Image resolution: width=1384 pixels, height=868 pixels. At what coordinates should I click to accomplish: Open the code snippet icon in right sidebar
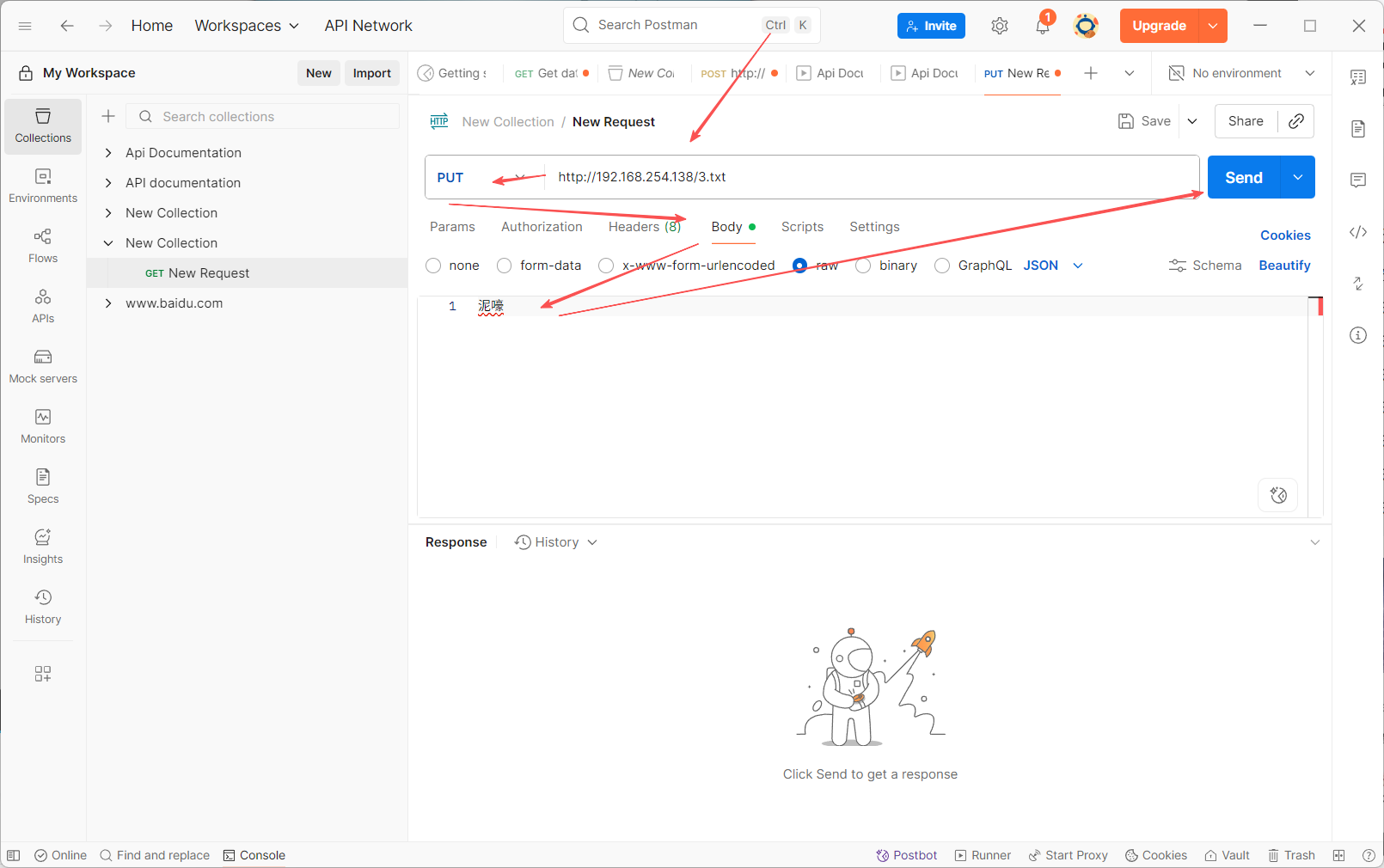click(x=1358, y=232)
